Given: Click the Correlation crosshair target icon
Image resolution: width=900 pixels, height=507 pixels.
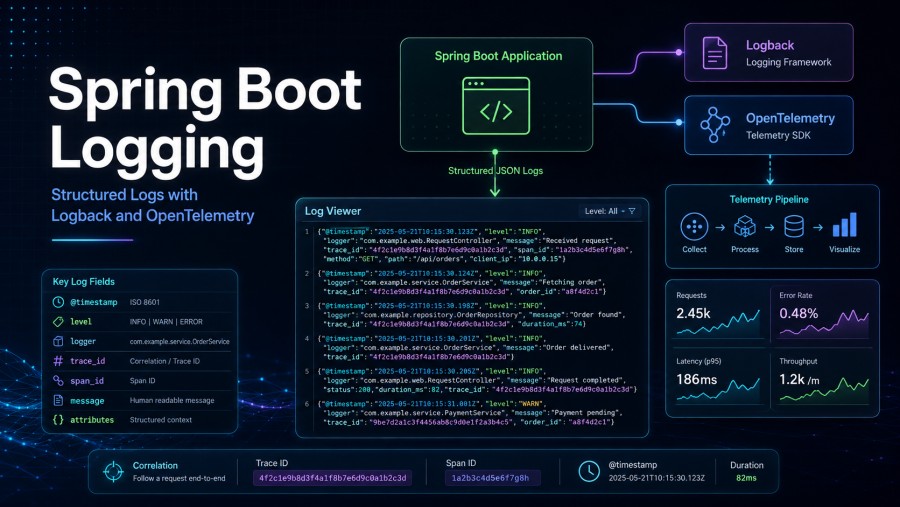Looking at the screenshot, I should 113,471.
